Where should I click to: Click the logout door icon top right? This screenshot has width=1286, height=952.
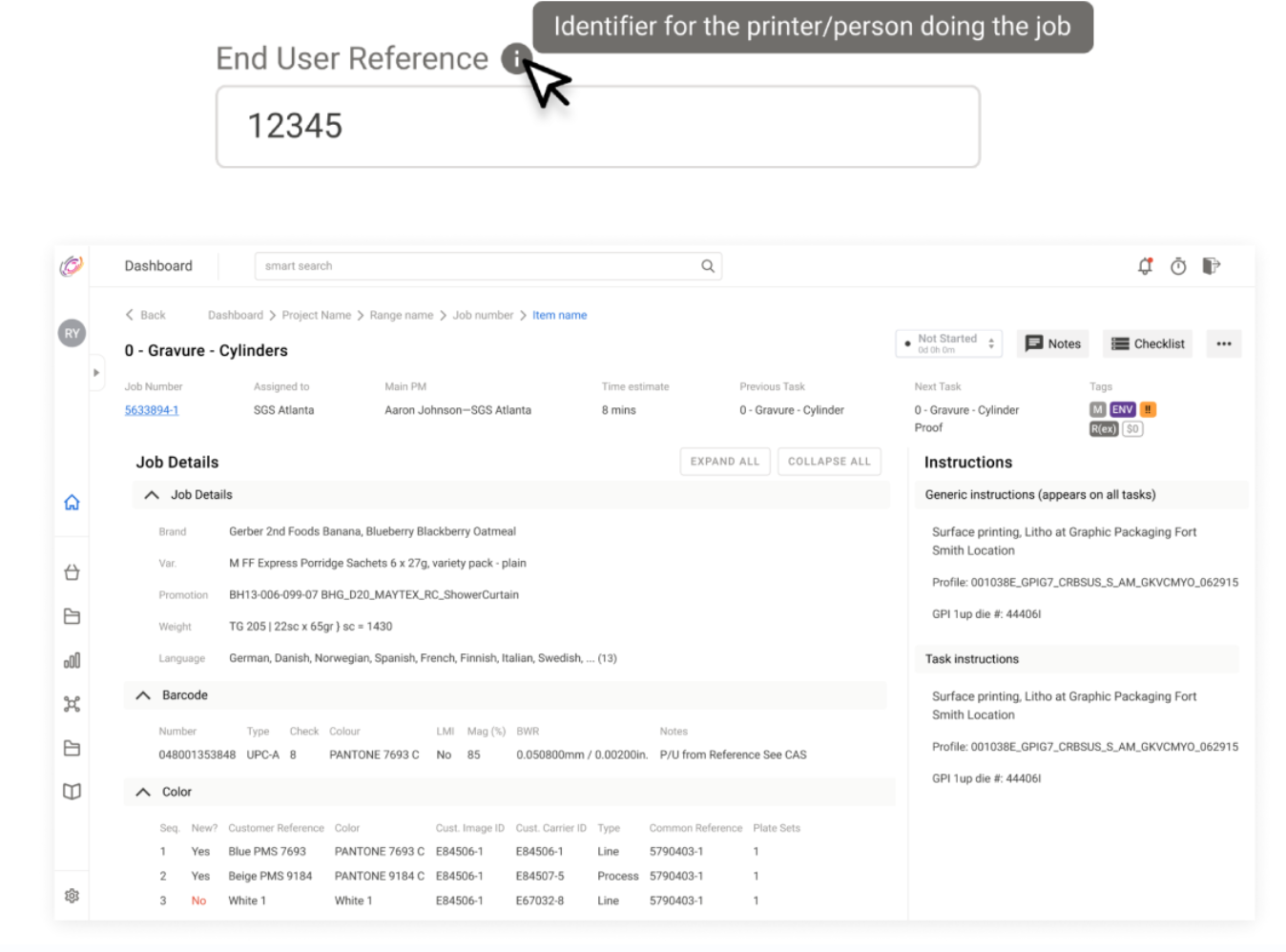[x=1212, y=266]
